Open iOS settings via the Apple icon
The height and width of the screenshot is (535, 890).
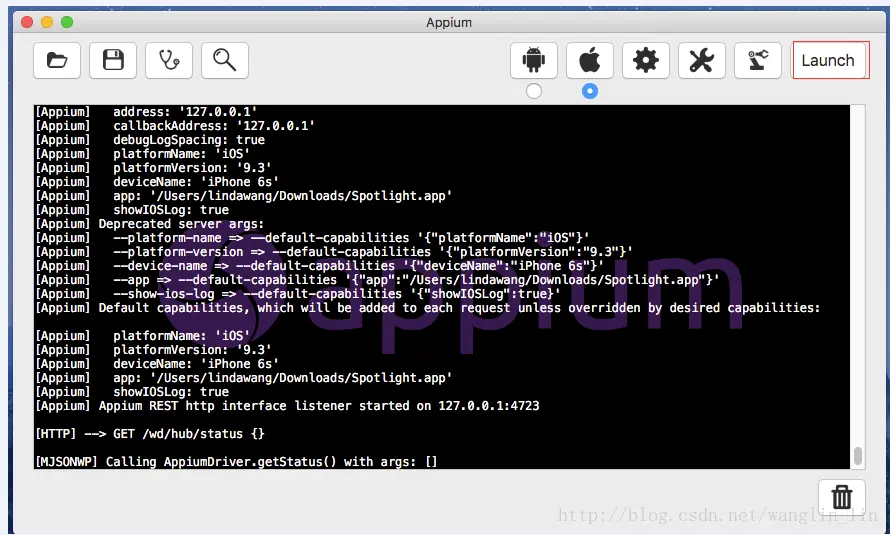pos(590,60)
